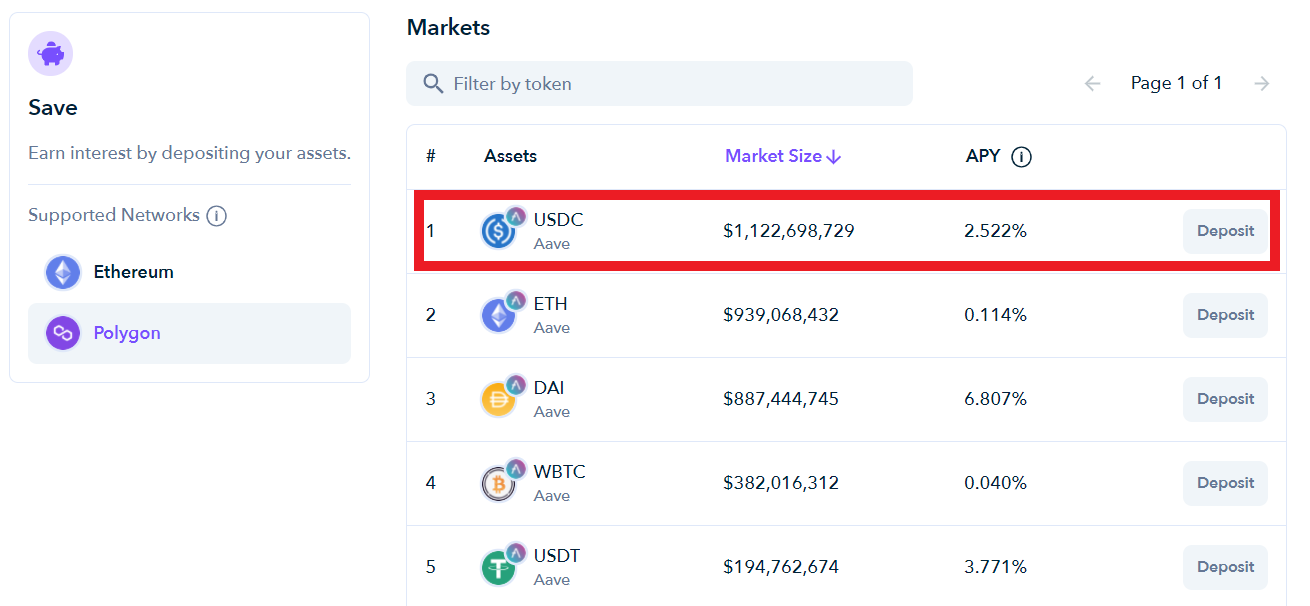
Task: Click the $194,762,674 market size
Action: tap(781, 567)
